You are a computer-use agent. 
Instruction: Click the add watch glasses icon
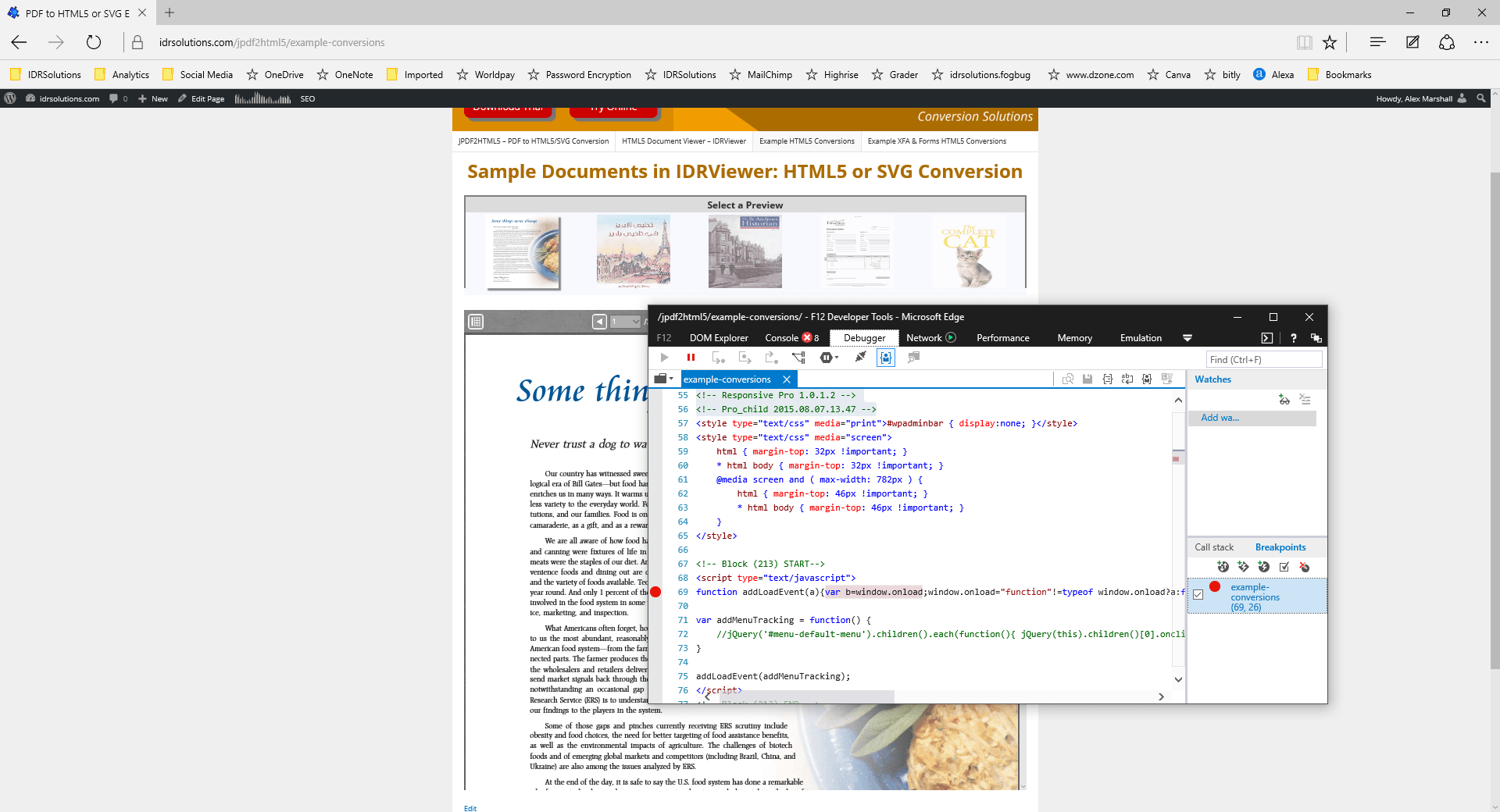click(1284, 400)
